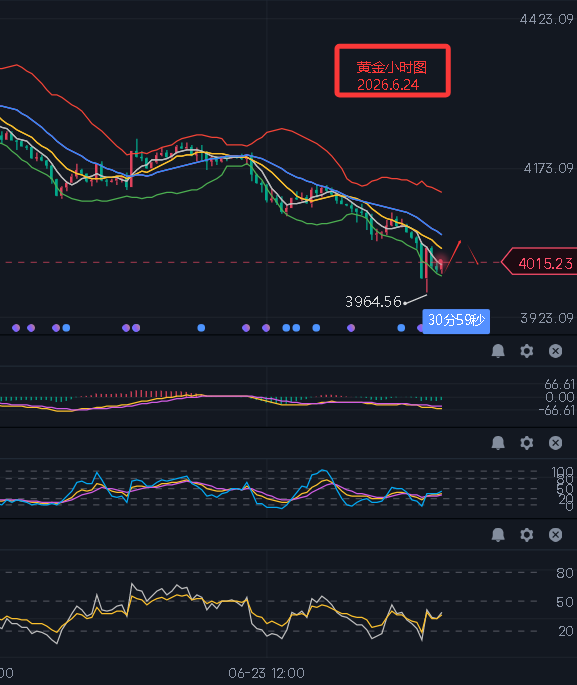Click the 20 level on RSI axis
The image size is (577, 685).
[x=565, y=631]
